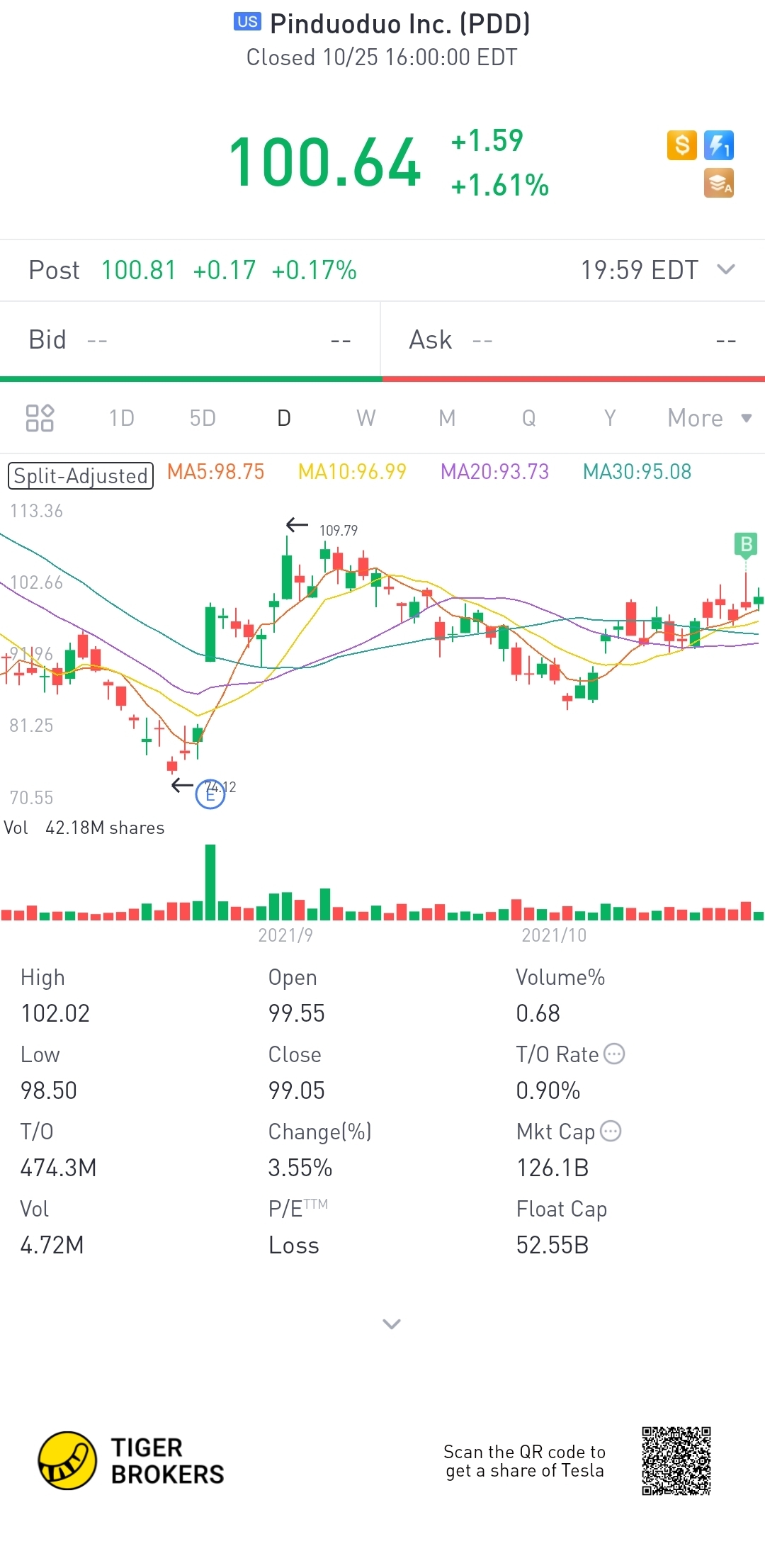This screenshot has width=765, height=1568.
Task: Tap the P/E TTM Loss value
Action: 293,1245
